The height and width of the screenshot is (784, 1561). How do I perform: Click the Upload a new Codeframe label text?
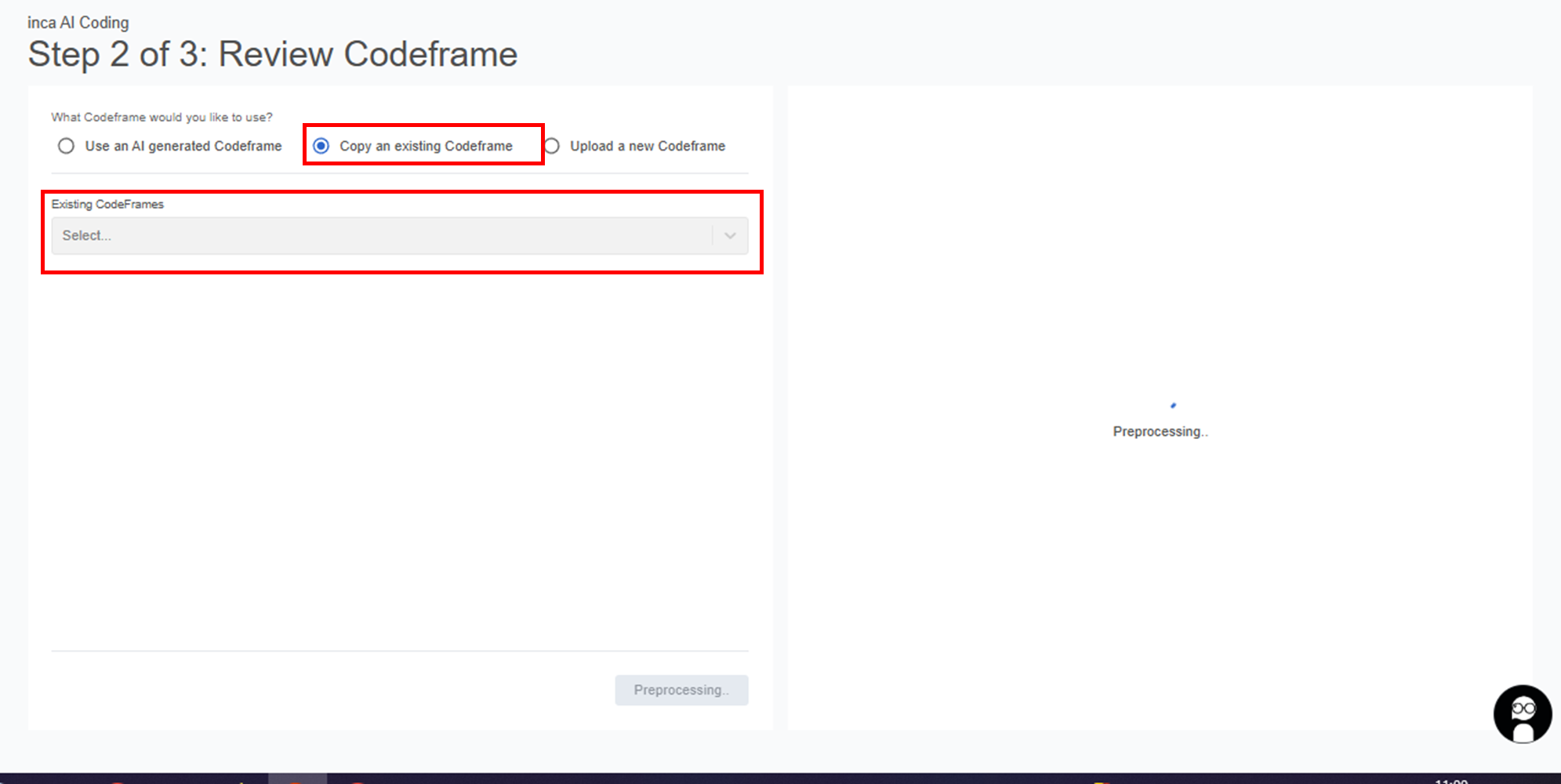pos(647,146)
